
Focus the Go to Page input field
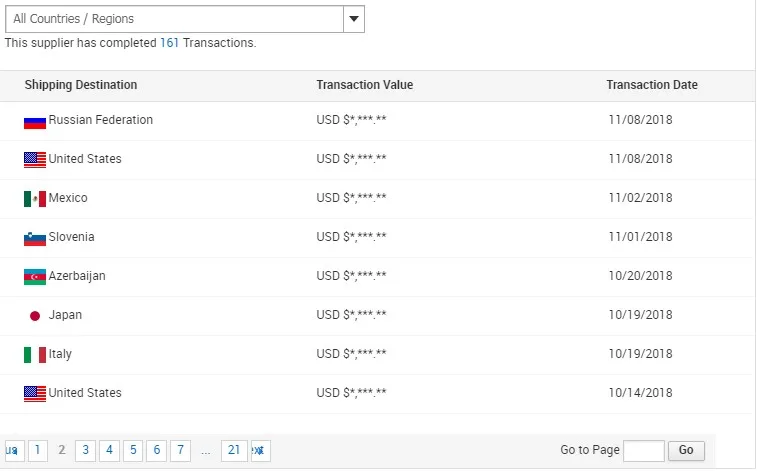tap(644, 451)
